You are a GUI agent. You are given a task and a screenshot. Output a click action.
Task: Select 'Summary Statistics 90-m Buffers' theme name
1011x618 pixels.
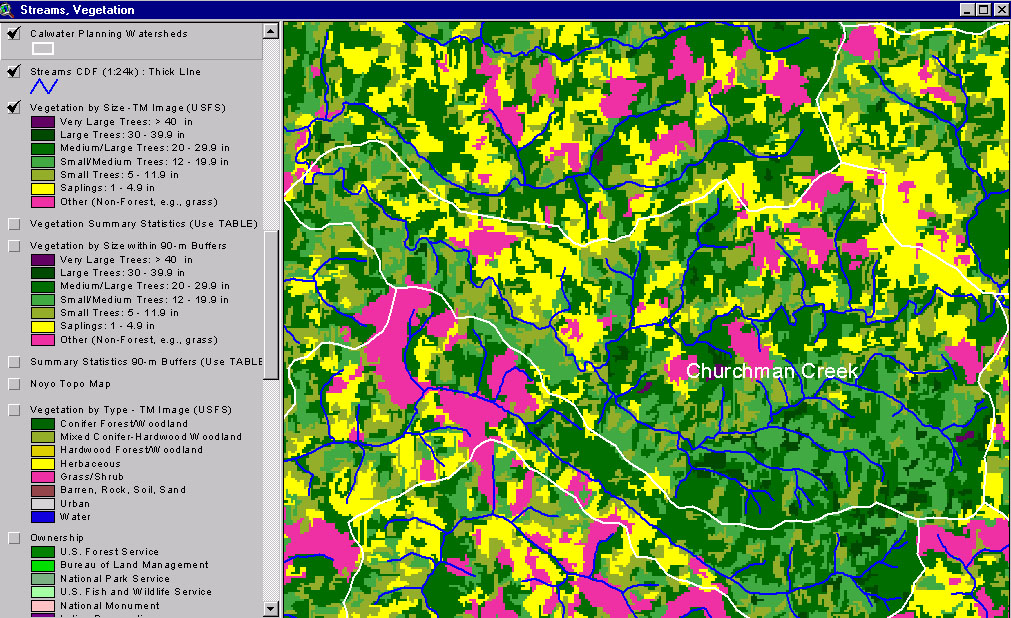point(146,362)
